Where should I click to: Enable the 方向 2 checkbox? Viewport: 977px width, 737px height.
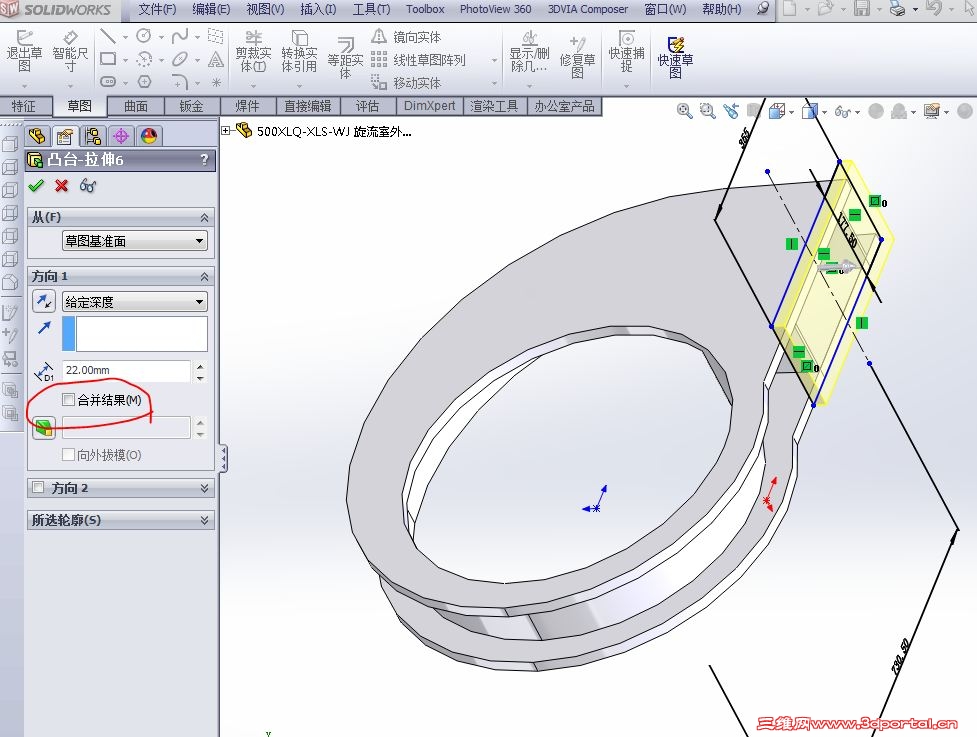pos(38,487)
